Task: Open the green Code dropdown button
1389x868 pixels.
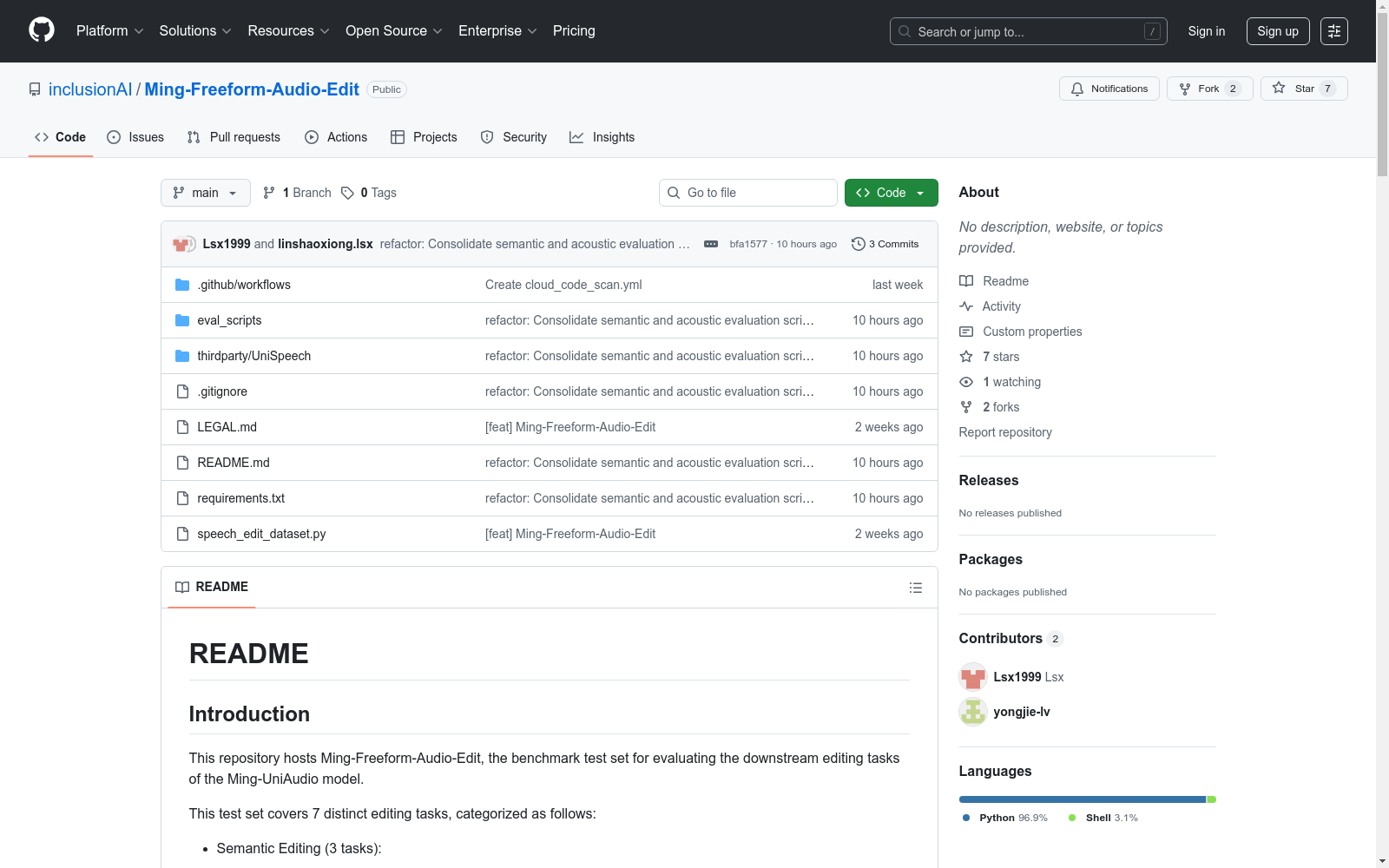Action: pos(892,193)
